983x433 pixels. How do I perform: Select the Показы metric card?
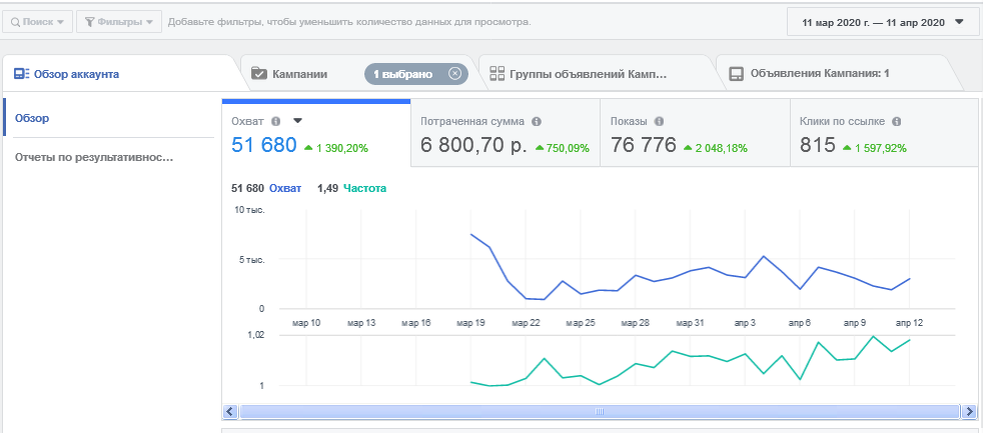click(695, 133)
